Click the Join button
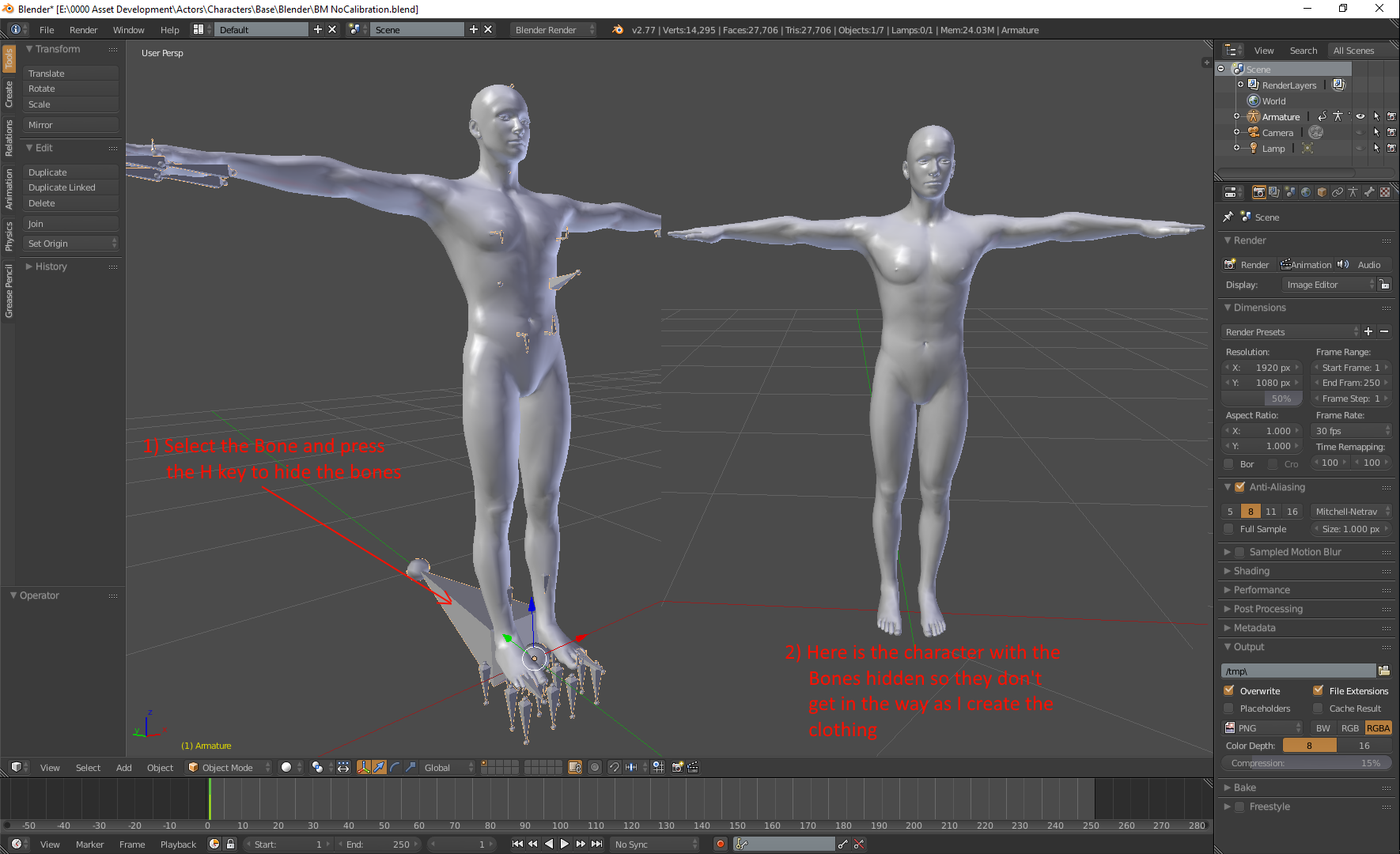This screenshot has width=1400, height=854. [71, 223]
